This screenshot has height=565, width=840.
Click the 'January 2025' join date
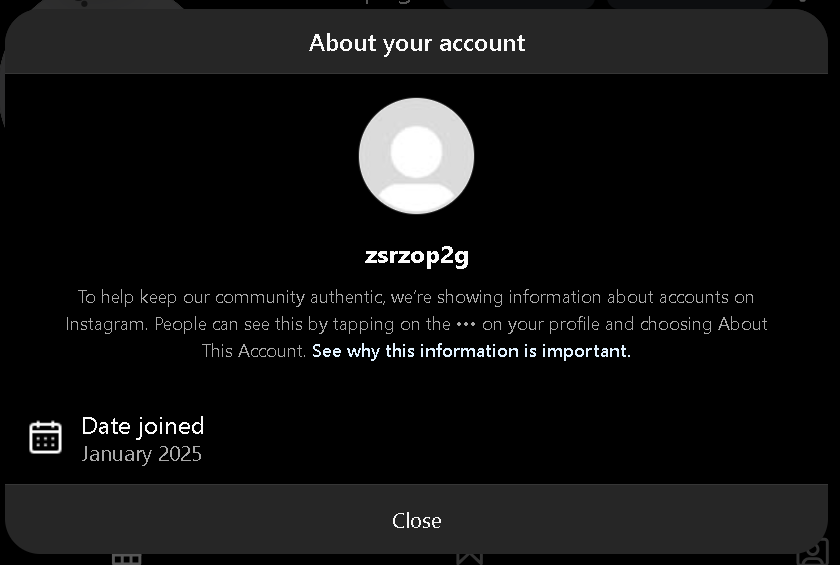click(x=141, y=454)
